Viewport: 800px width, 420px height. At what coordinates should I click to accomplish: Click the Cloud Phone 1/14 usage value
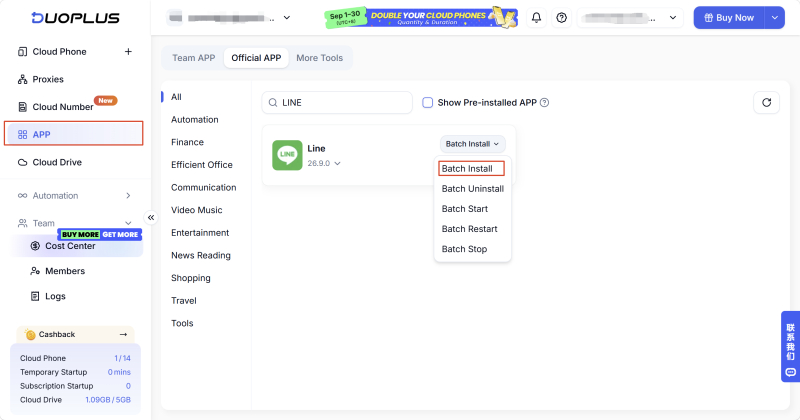[x=122, y=358]
